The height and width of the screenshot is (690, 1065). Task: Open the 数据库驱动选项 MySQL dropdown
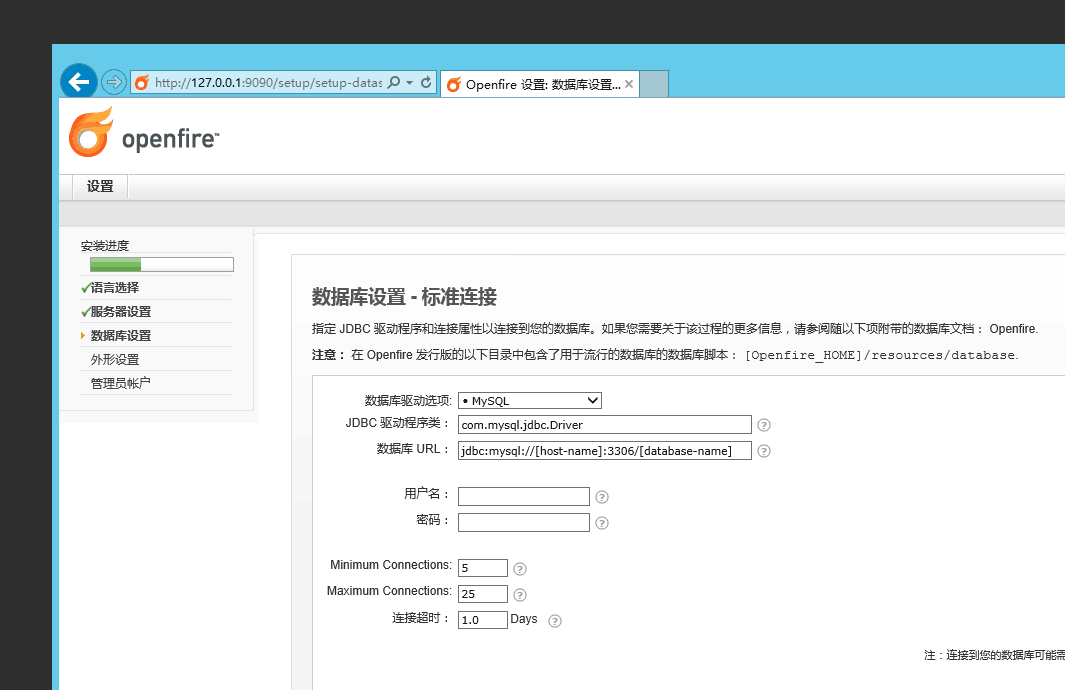point(530,401)
